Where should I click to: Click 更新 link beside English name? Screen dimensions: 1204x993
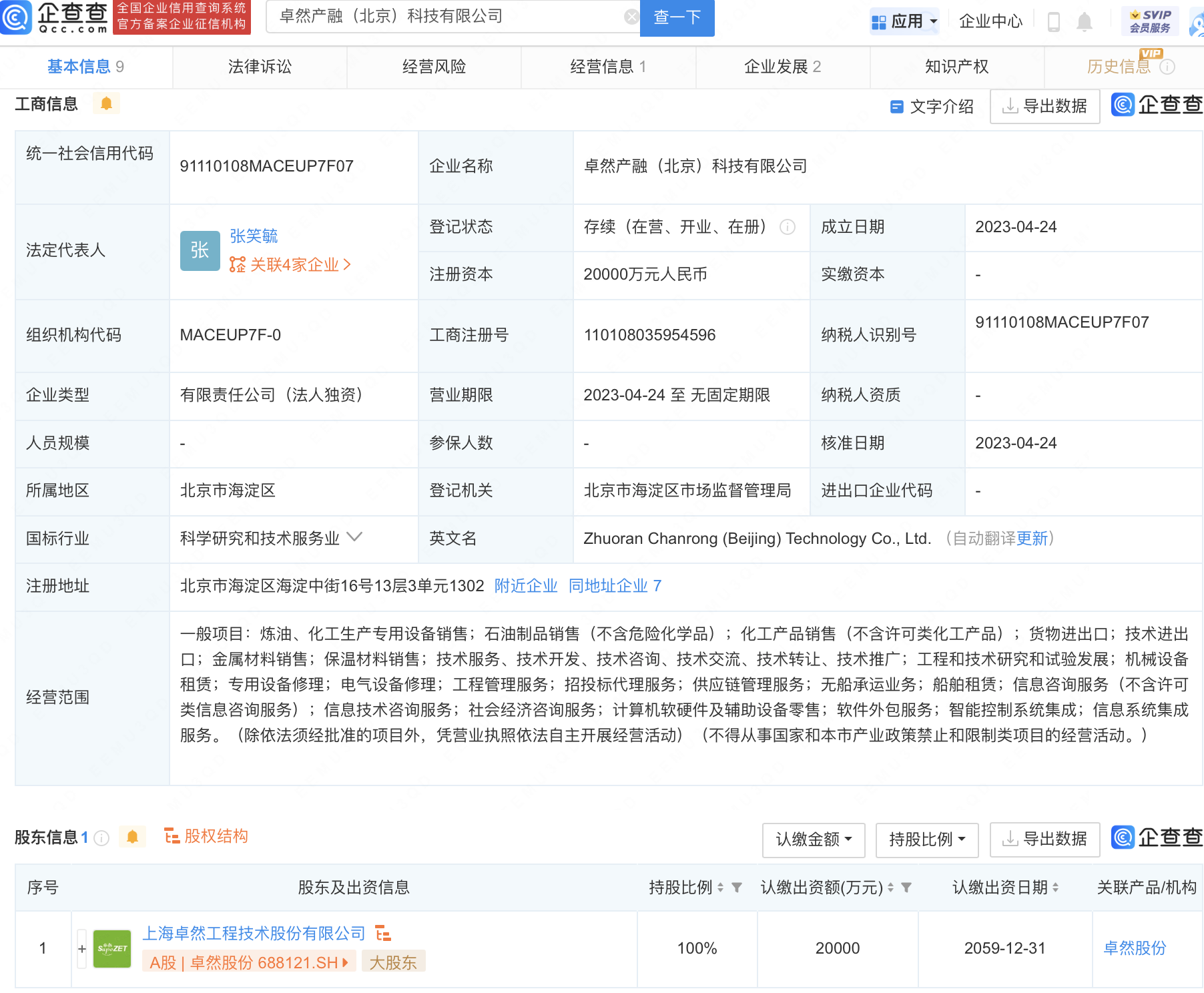tap(1032, 539)
